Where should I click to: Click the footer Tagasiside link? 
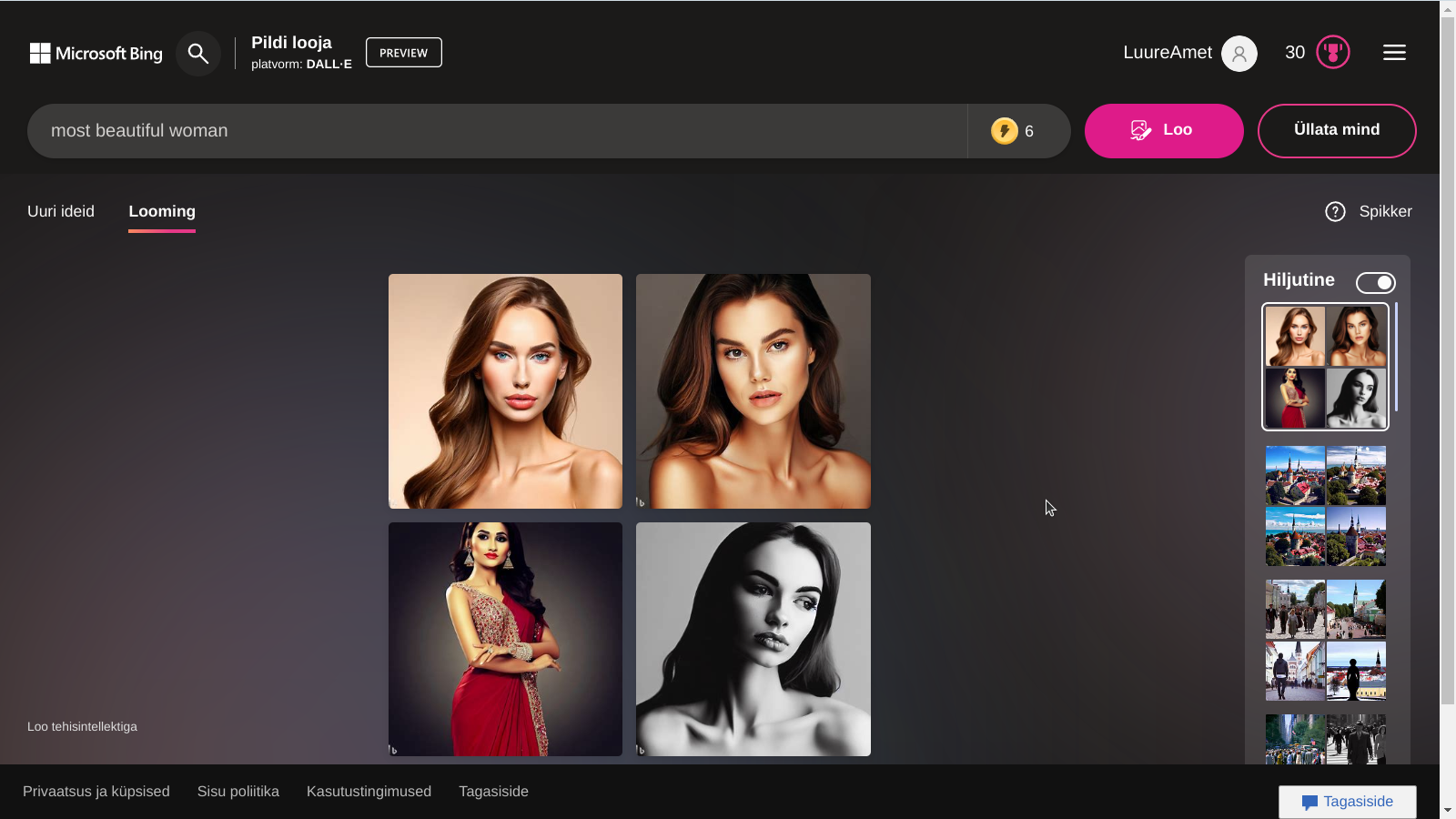493,792
